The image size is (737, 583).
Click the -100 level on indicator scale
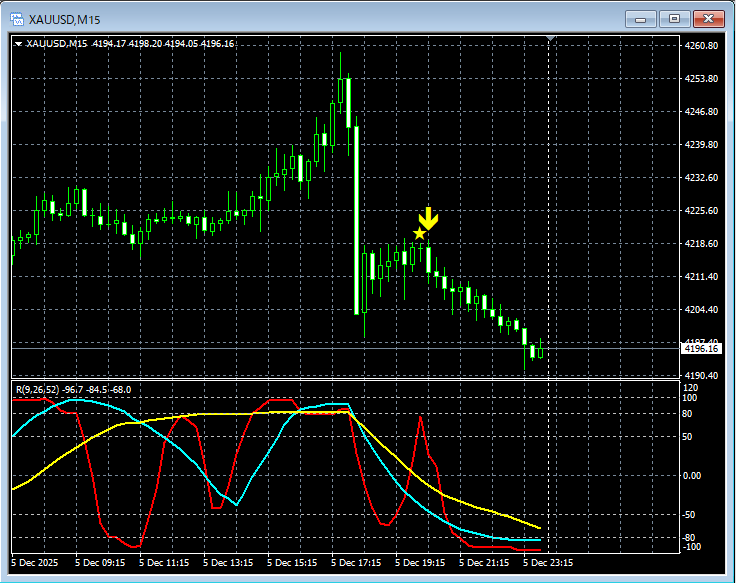[x=690, y=546]
